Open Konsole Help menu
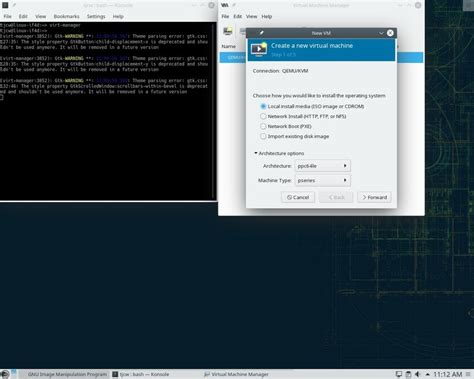 coord(118,16)
